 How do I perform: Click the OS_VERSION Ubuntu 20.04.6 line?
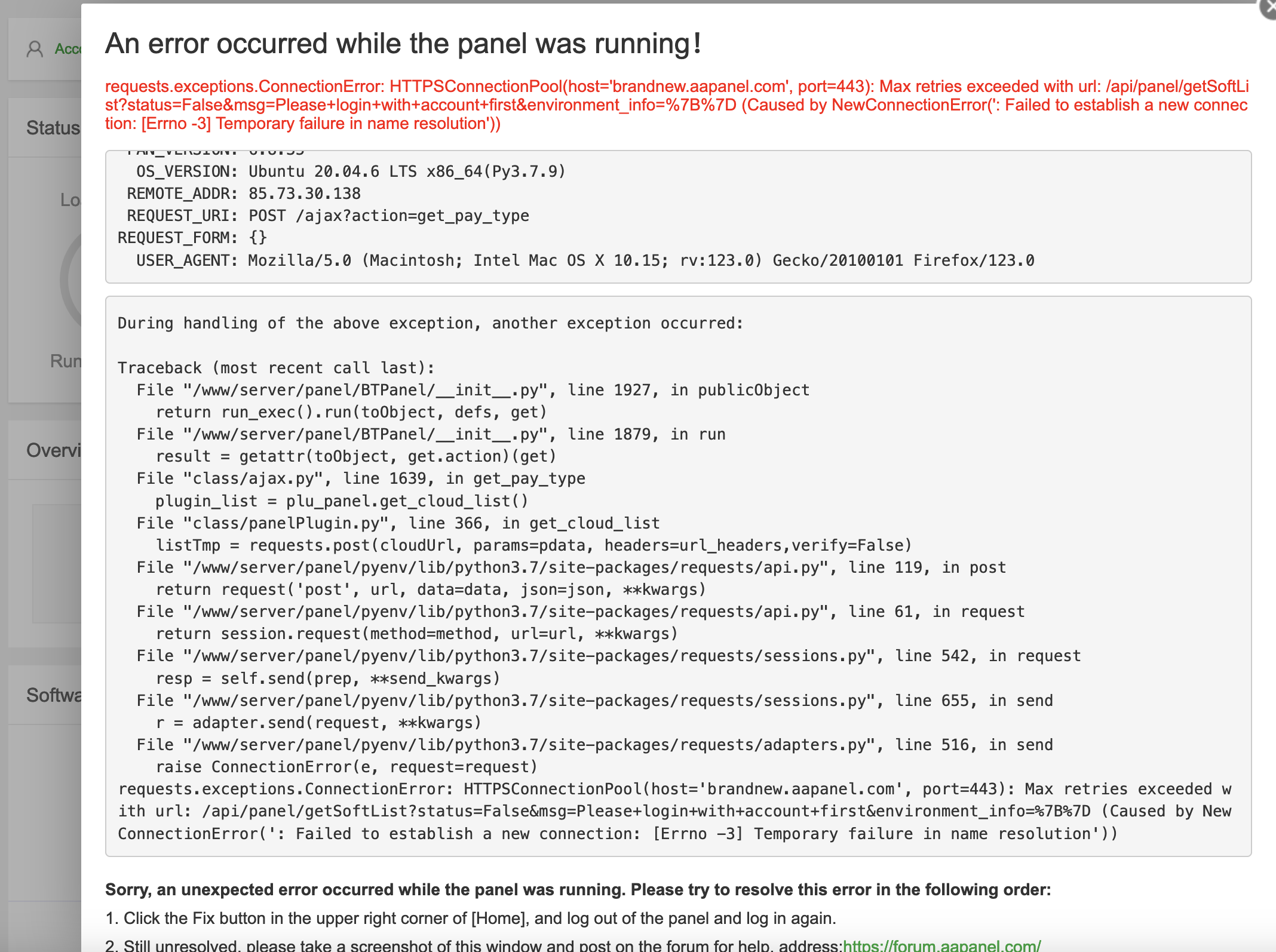click(351, 171)
